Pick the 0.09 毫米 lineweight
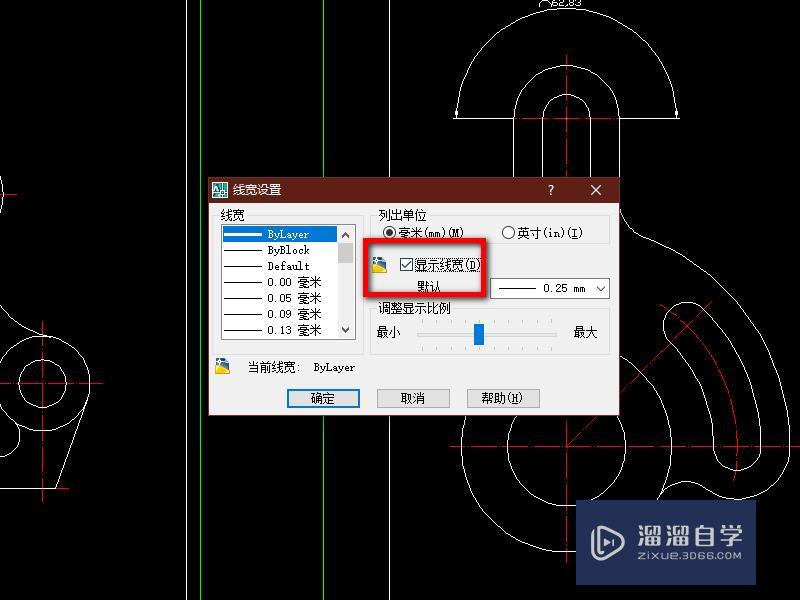The image size is (800, 600). coord(280,314)
